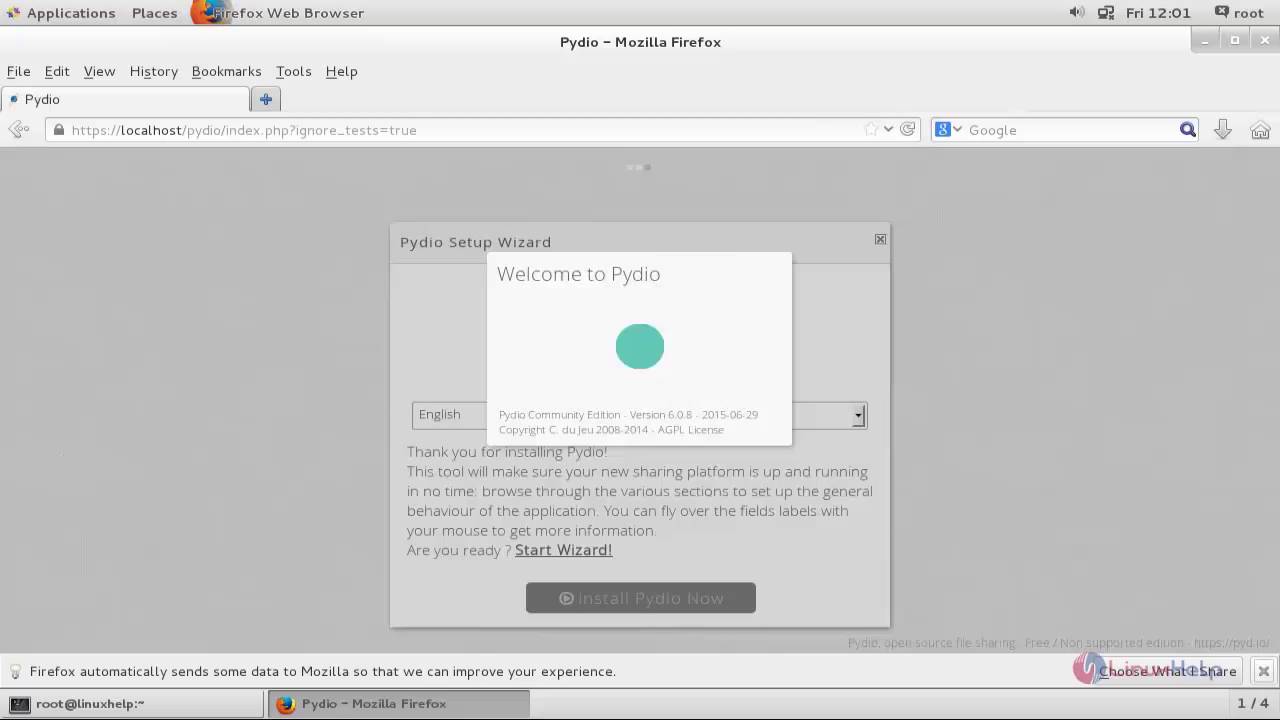Open the Edit menu

click(x=57, y=71)
